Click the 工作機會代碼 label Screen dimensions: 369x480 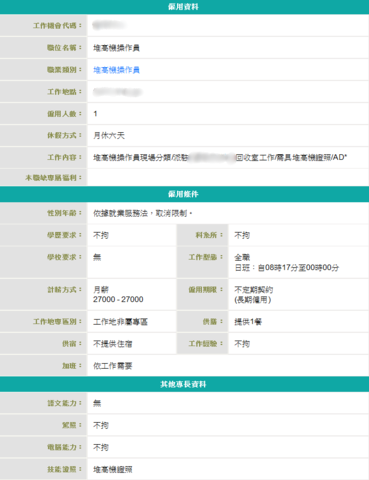pyautogui.click(x=57, y=26)
